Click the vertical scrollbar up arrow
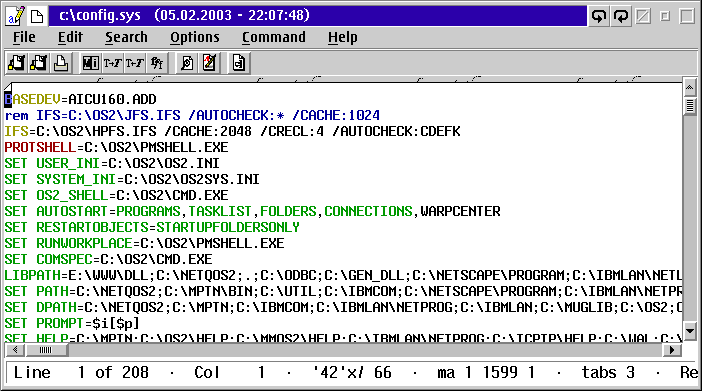This screenshot has width=702, height=391. click(x=690, y=87)
